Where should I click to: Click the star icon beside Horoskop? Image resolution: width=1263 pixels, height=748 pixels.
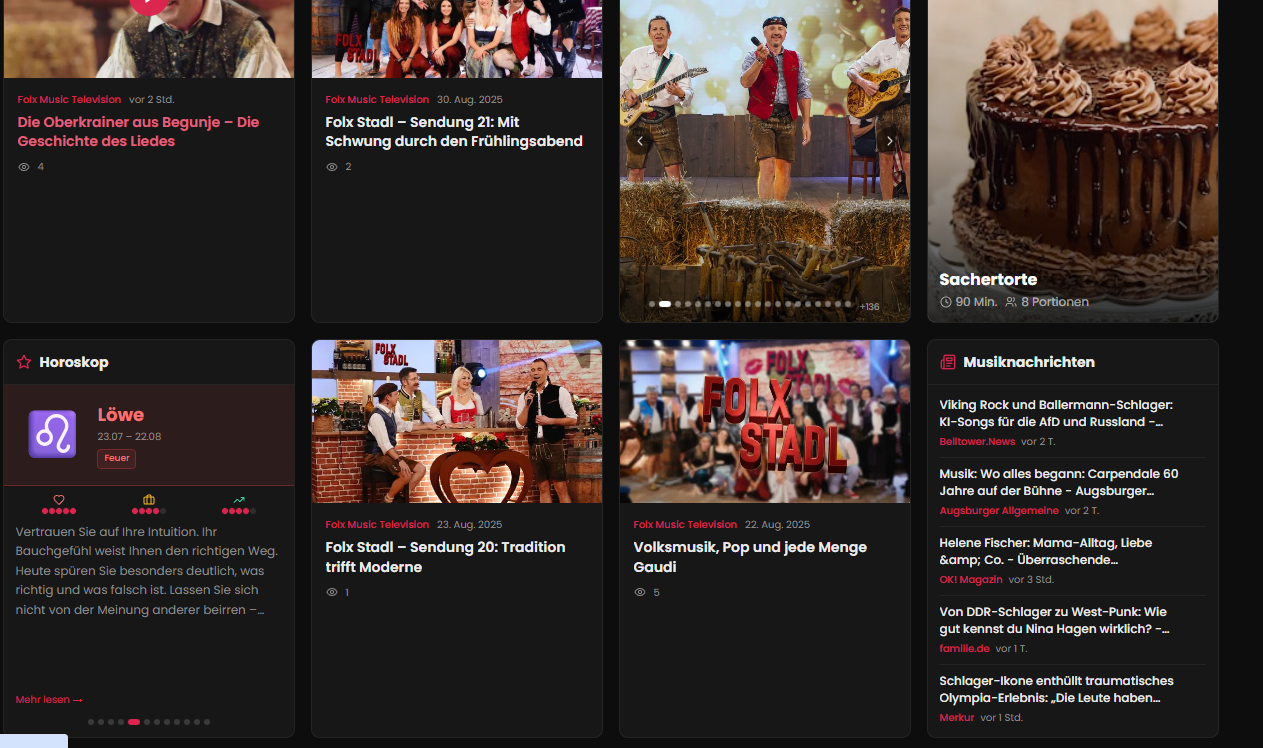pos(24,362)
